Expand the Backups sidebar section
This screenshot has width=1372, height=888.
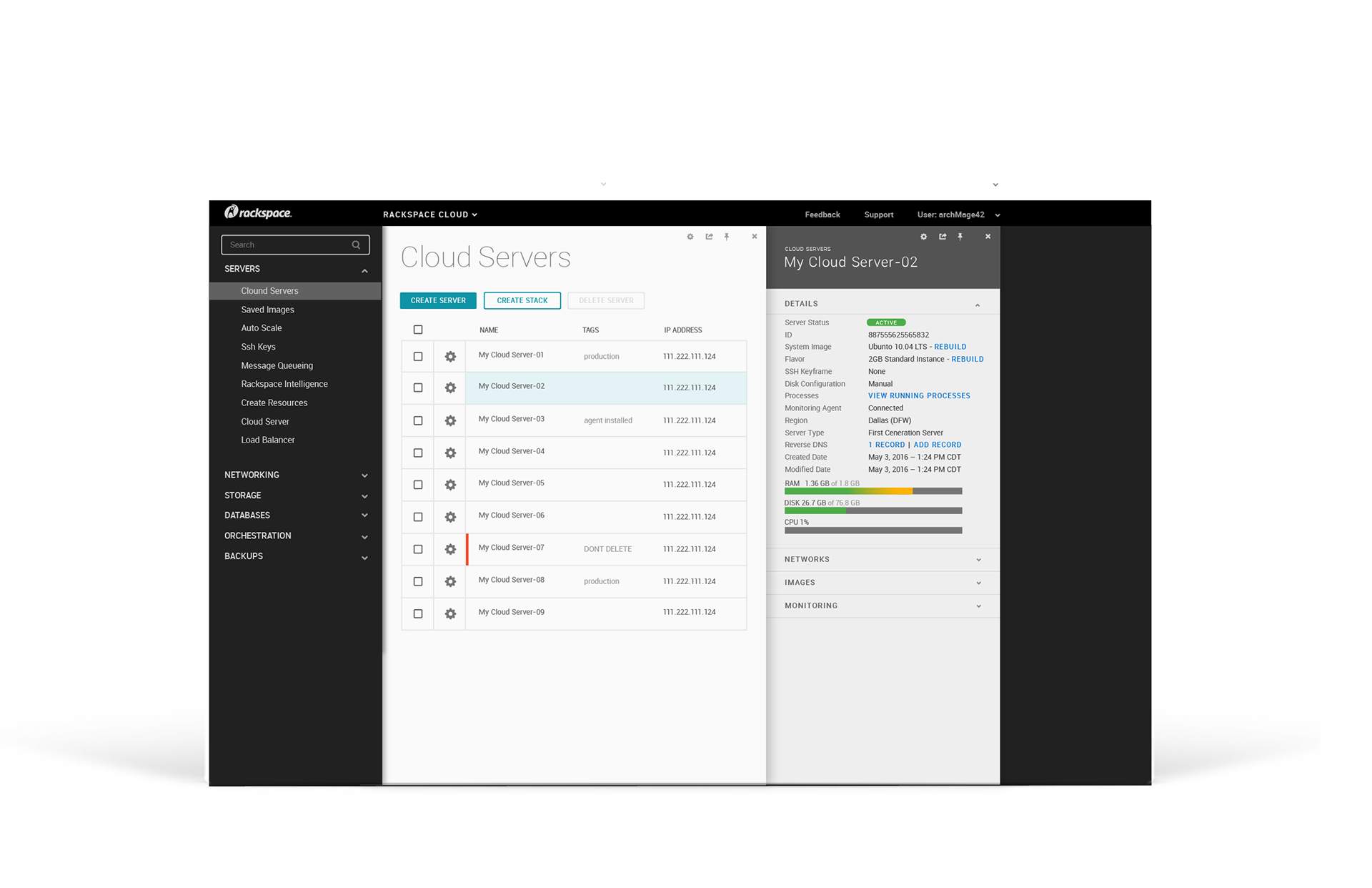pyautogui.click(x=364, y=558)
